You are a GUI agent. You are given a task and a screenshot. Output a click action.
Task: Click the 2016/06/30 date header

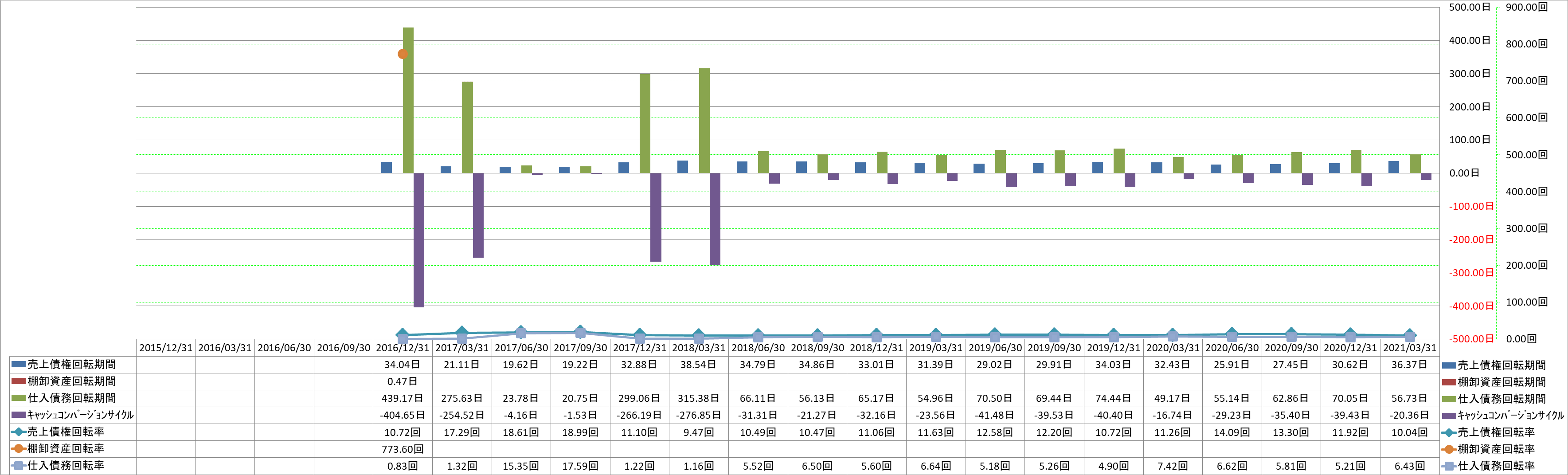tap(284, 348)
